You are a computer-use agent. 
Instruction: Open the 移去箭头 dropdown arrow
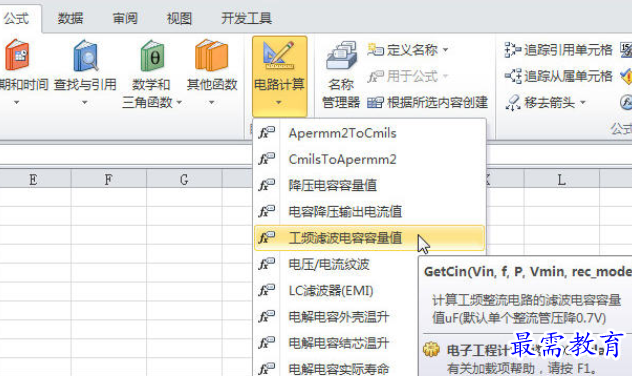[x=583, y=103]
